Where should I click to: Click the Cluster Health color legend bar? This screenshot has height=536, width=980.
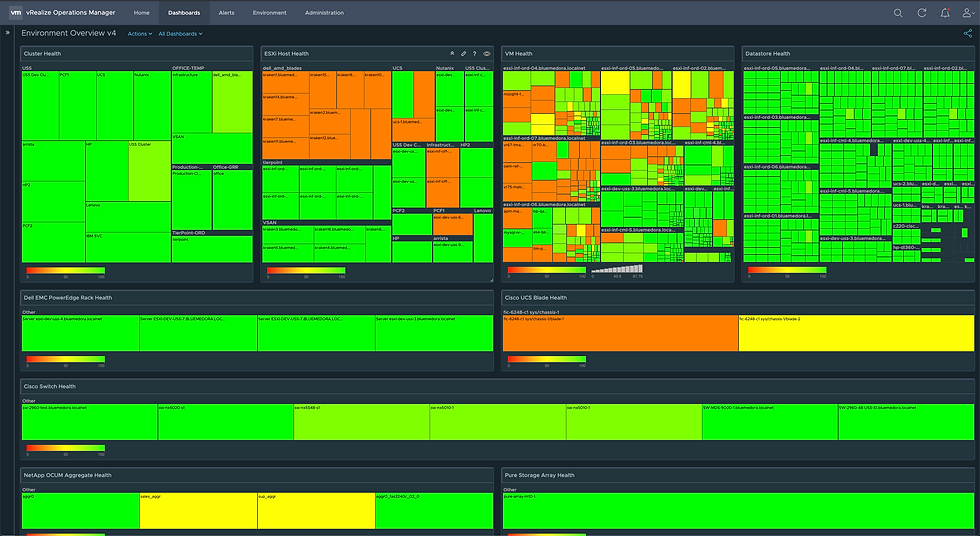click(x=66, y=270)
